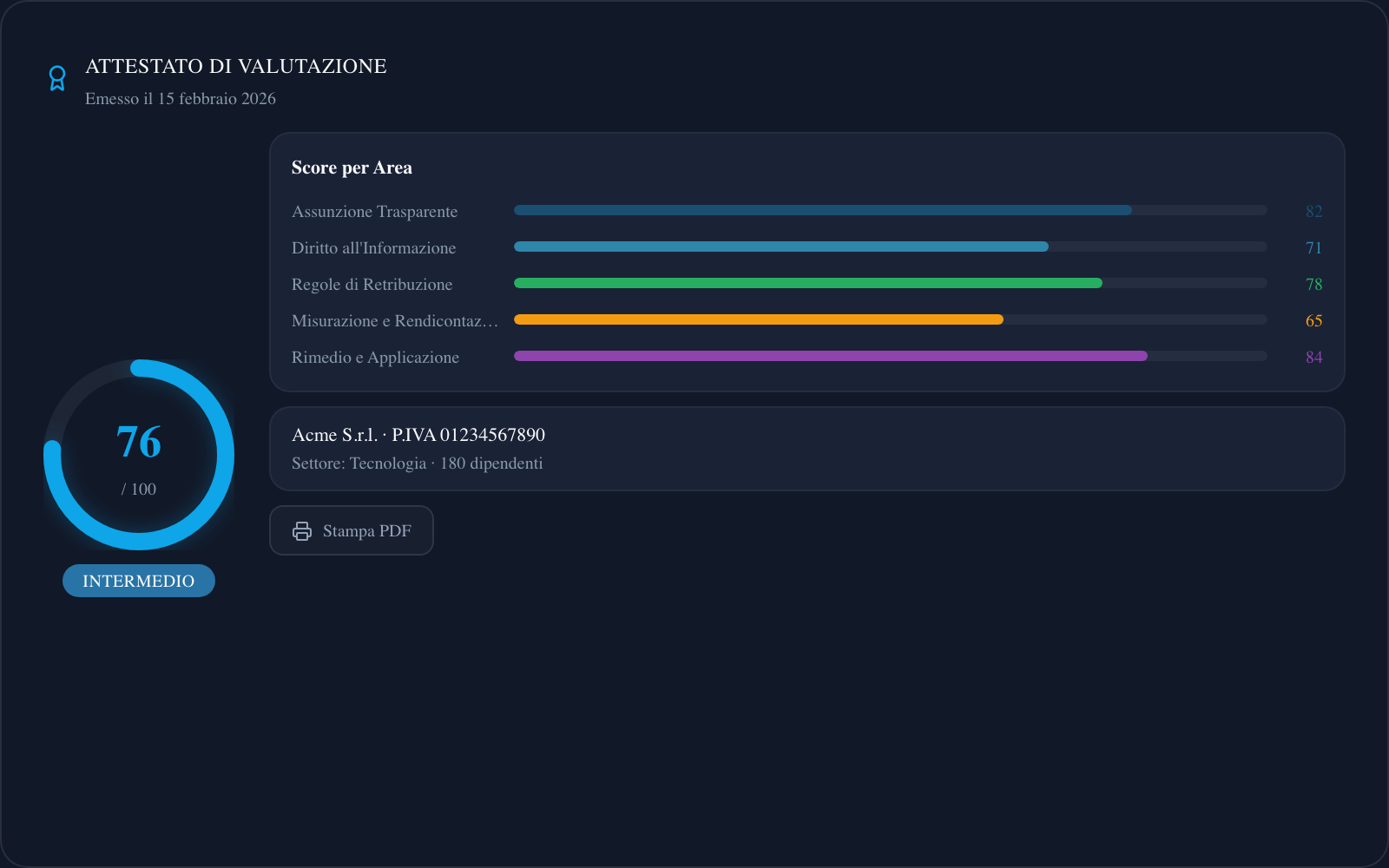Viewport: 1389px width, 868px height.
Task: Click the Acme S.r.l. company name line
Action: click(418, 435)
